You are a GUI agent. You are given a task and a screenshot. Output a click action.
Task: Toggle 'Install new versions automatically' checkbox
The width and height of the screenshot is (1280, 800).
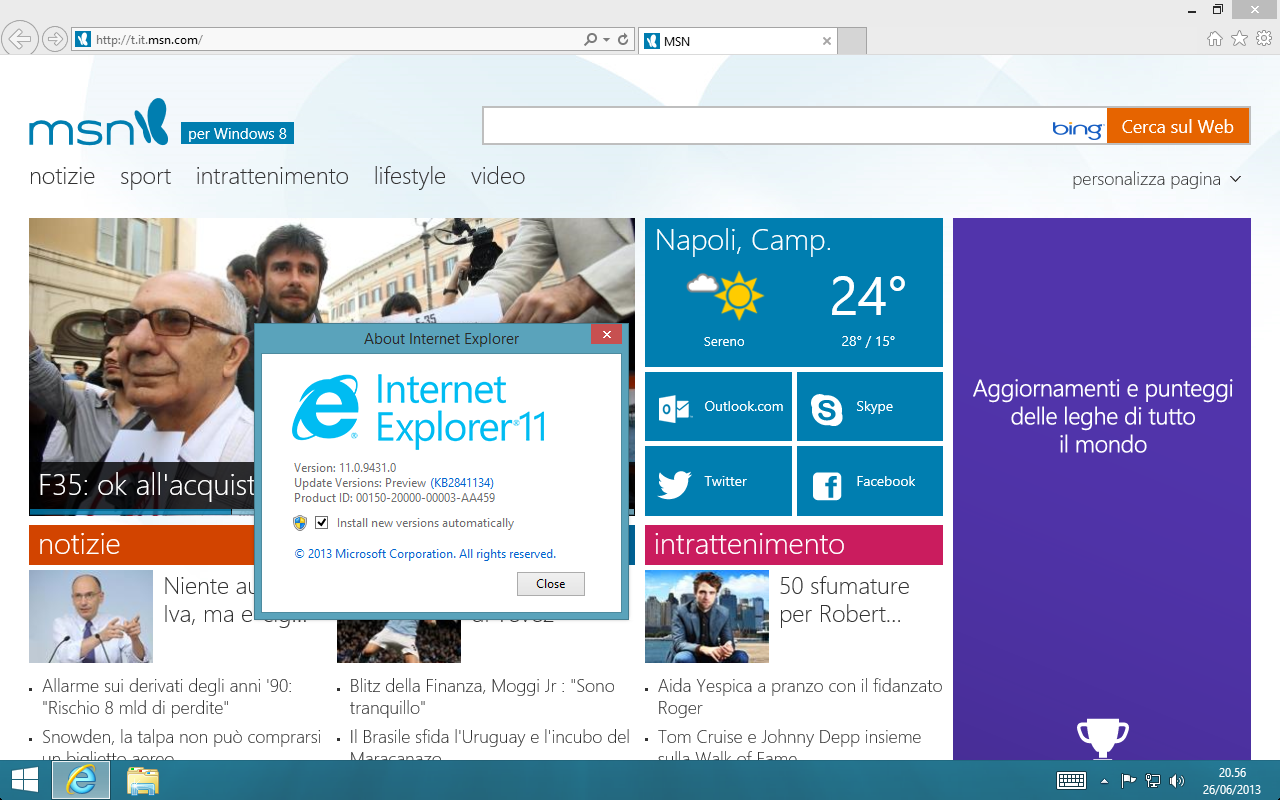tap(322, 522)
